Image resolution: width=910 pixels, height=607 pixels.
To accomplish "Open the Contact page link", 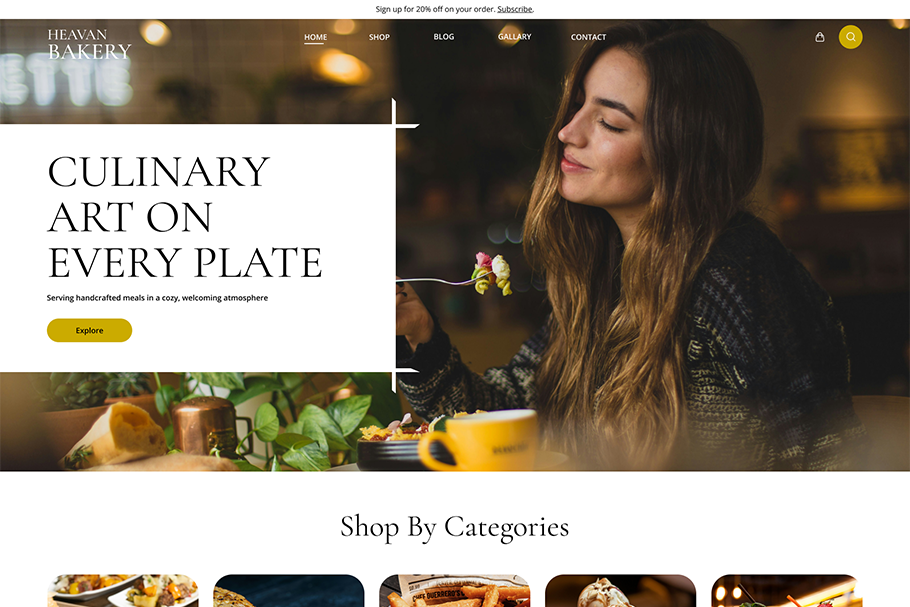I will (x=588, y=37).
